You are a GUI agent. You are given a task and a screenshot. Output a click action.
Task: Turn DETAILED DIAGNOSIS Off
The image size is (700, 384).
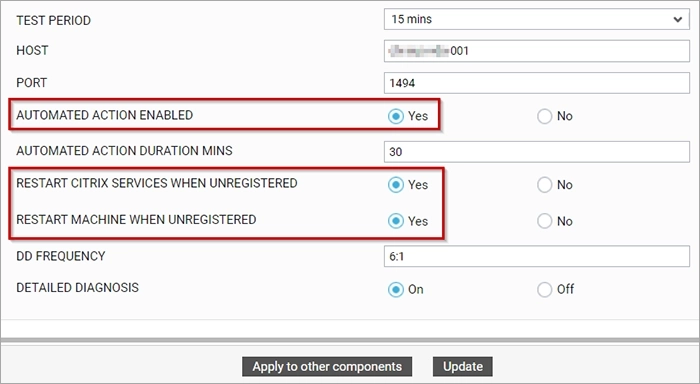[x=545, y=289]
